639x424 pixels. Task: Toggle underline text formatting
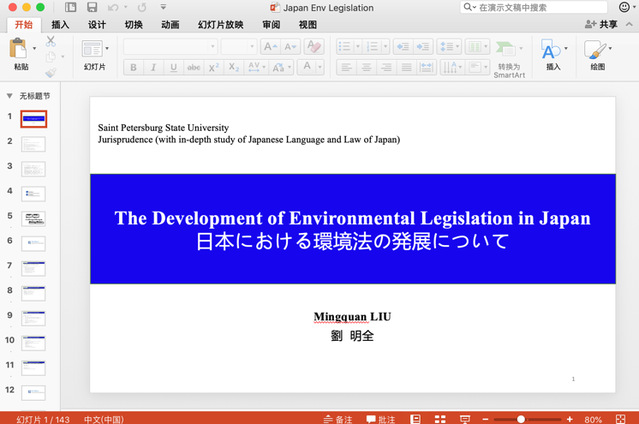[x=173, y=67]
